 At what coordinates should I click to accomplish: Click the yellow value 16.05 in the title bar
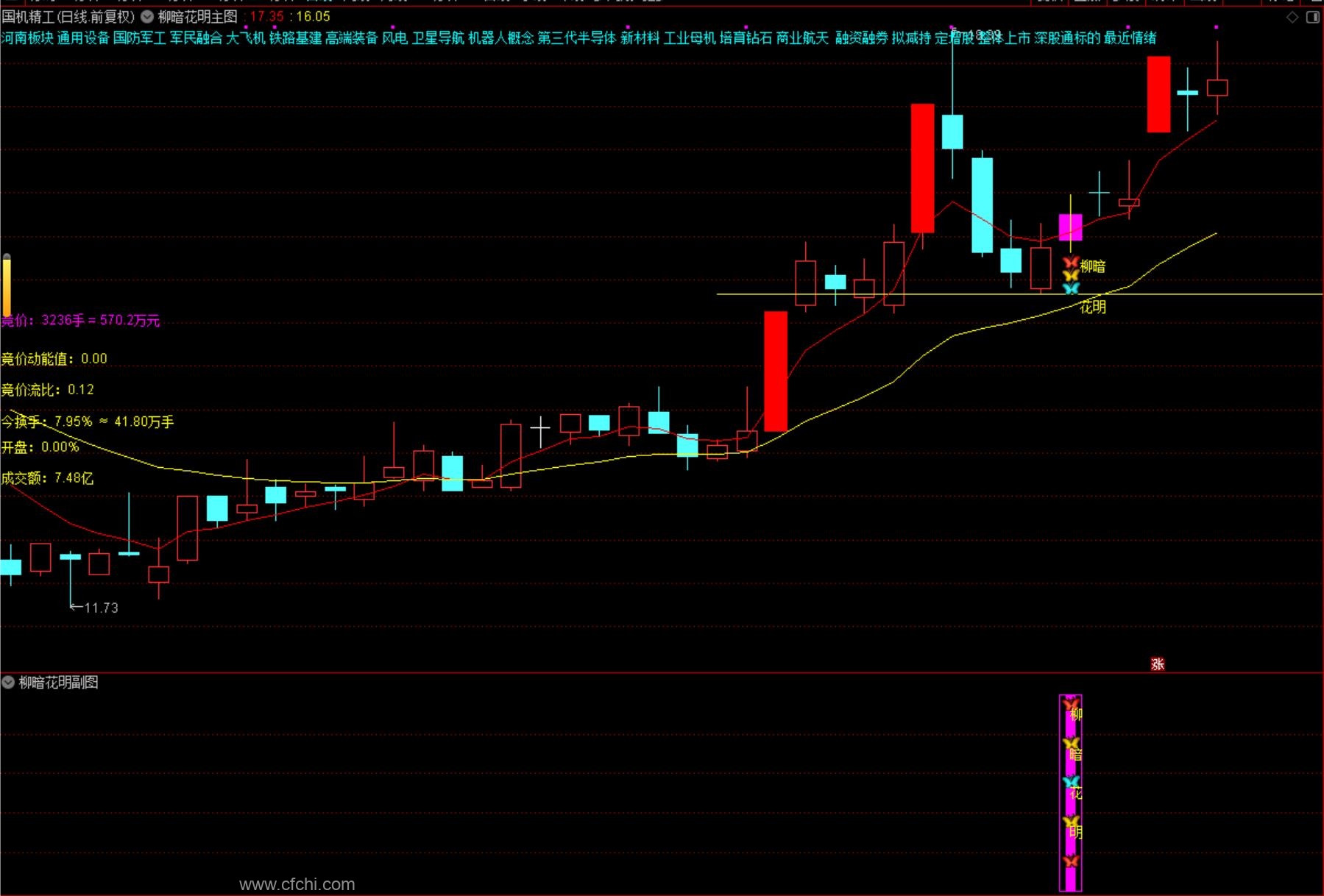313,16
